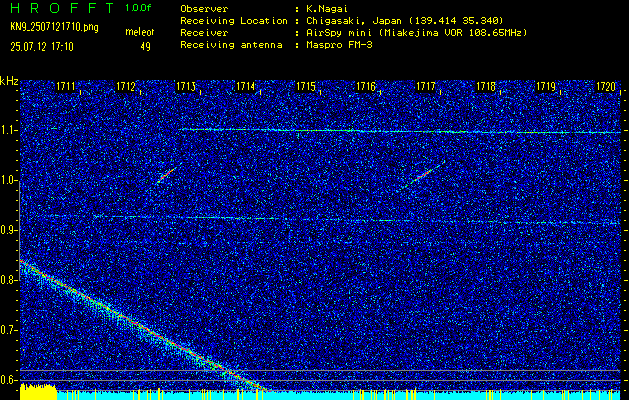Click the 1714 time marker
The image size is (629, 400).
click(246, 86)
